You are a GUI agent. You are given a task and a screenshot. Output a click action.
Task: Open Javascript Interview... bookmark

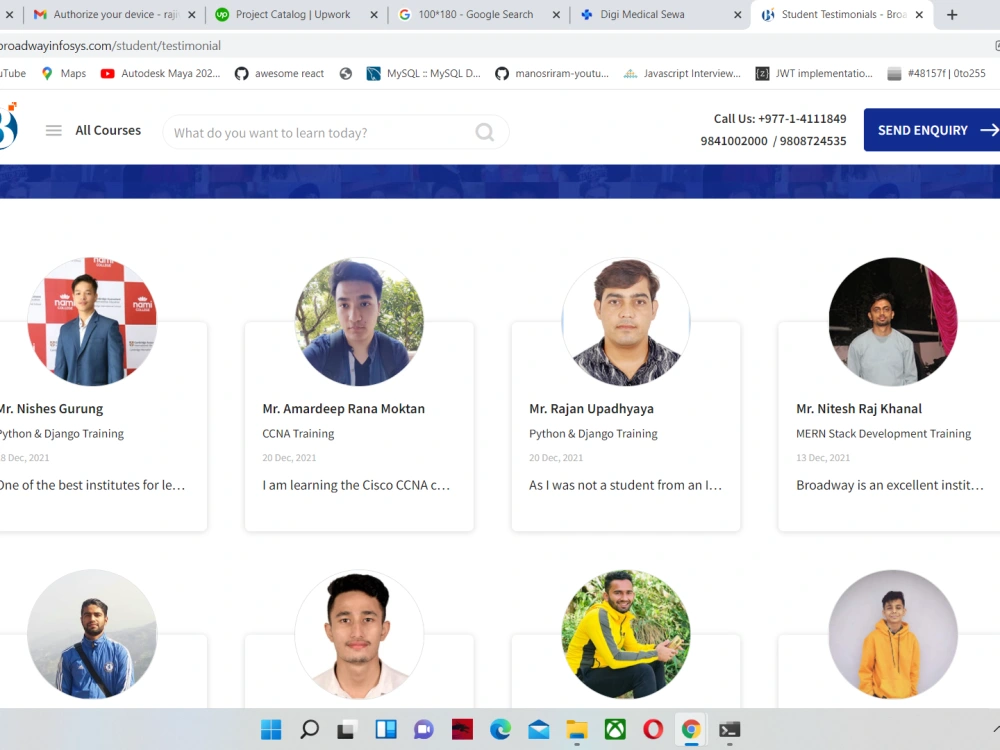[x=682, y=73]
